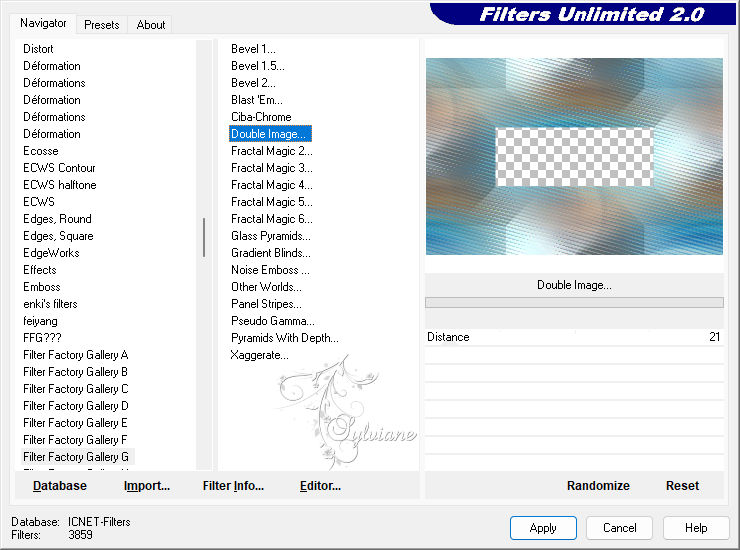Select Edges, Round category
Image resolution: width=740 pixels, height=550 pixels.
(57, 219)
